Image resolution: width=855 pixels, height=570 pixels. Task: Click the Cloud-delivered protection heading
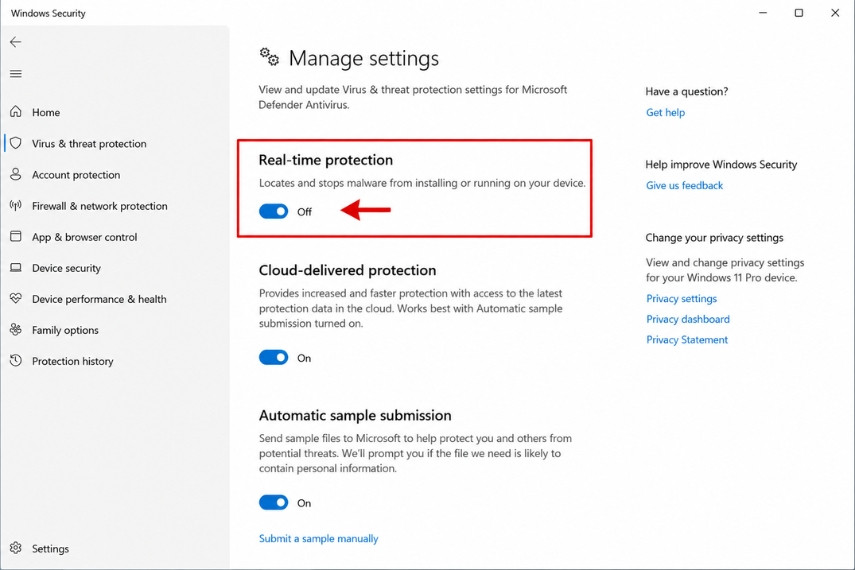pyautogui.click(x=347, y=270)
